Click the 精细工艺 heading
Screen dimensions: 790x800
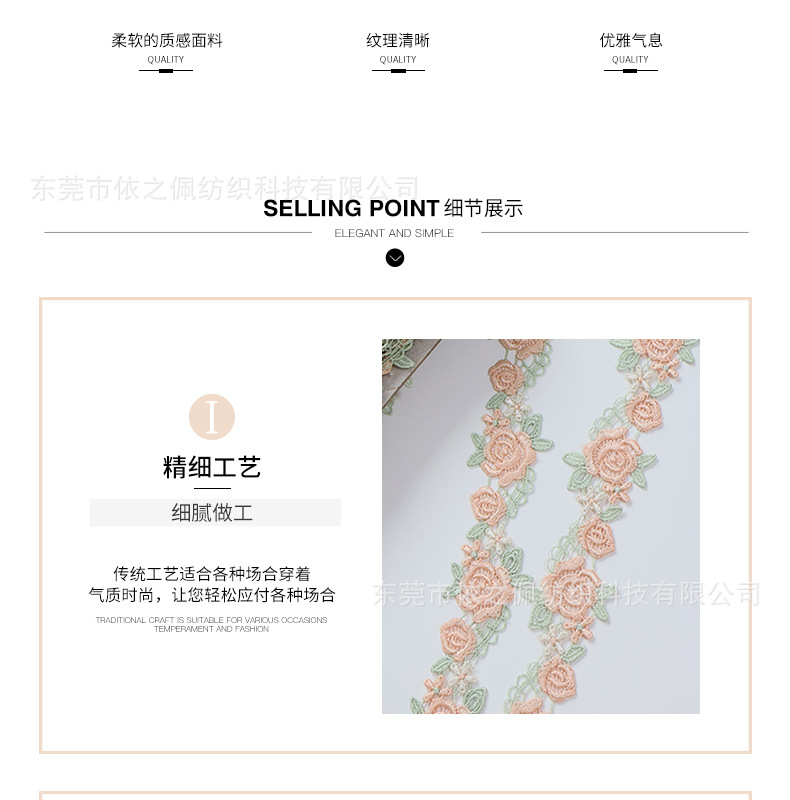(212, 467)
